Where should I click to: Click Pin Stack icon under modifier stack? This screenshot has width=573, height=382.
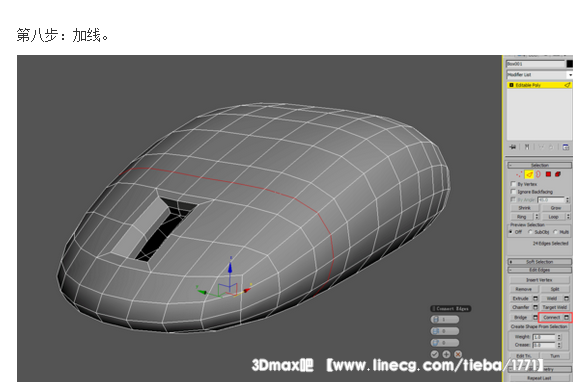click(x=513, y=147)
